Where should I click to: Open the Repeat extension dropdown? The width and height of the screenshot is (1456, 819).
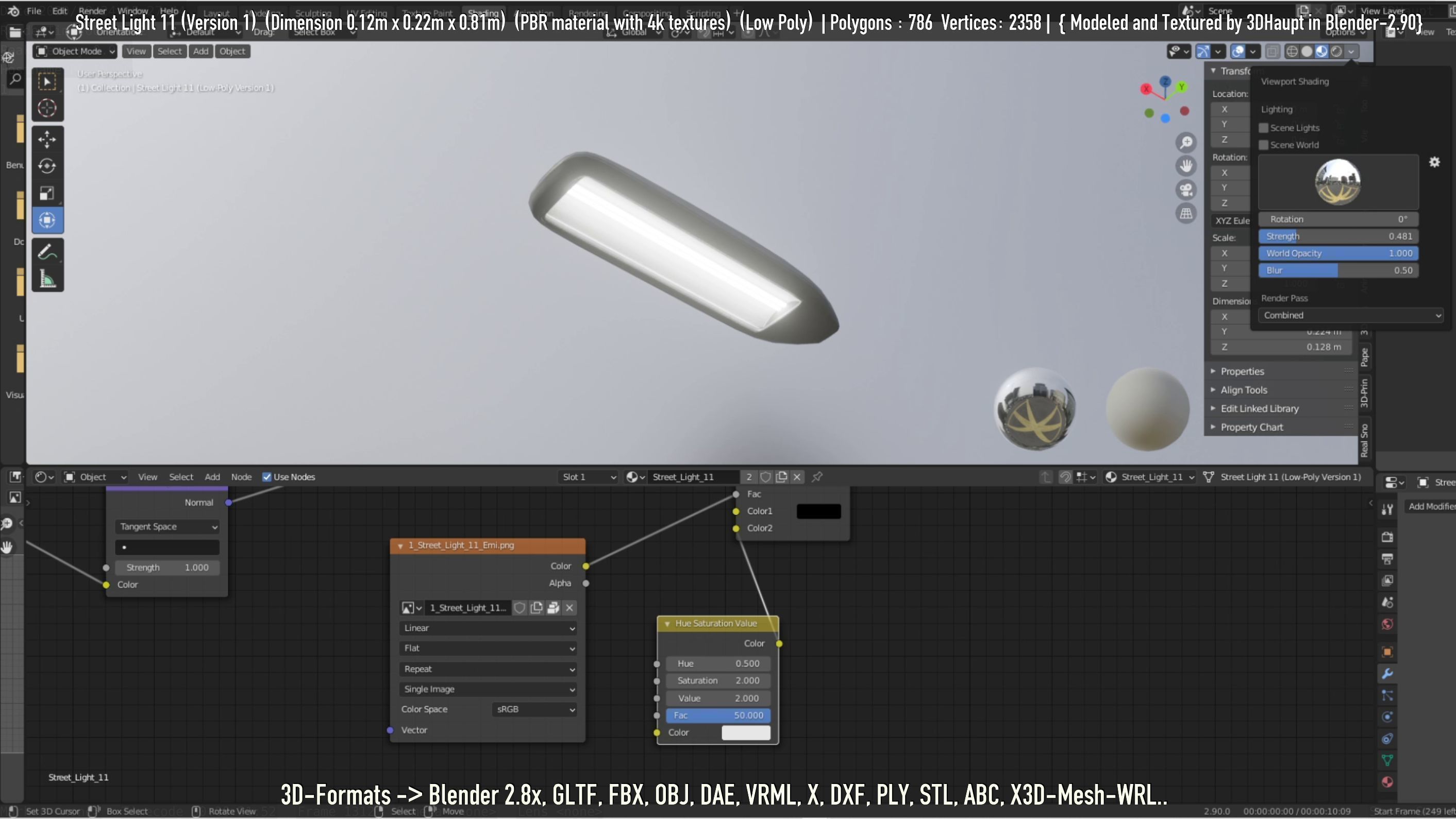click(488, 669)
